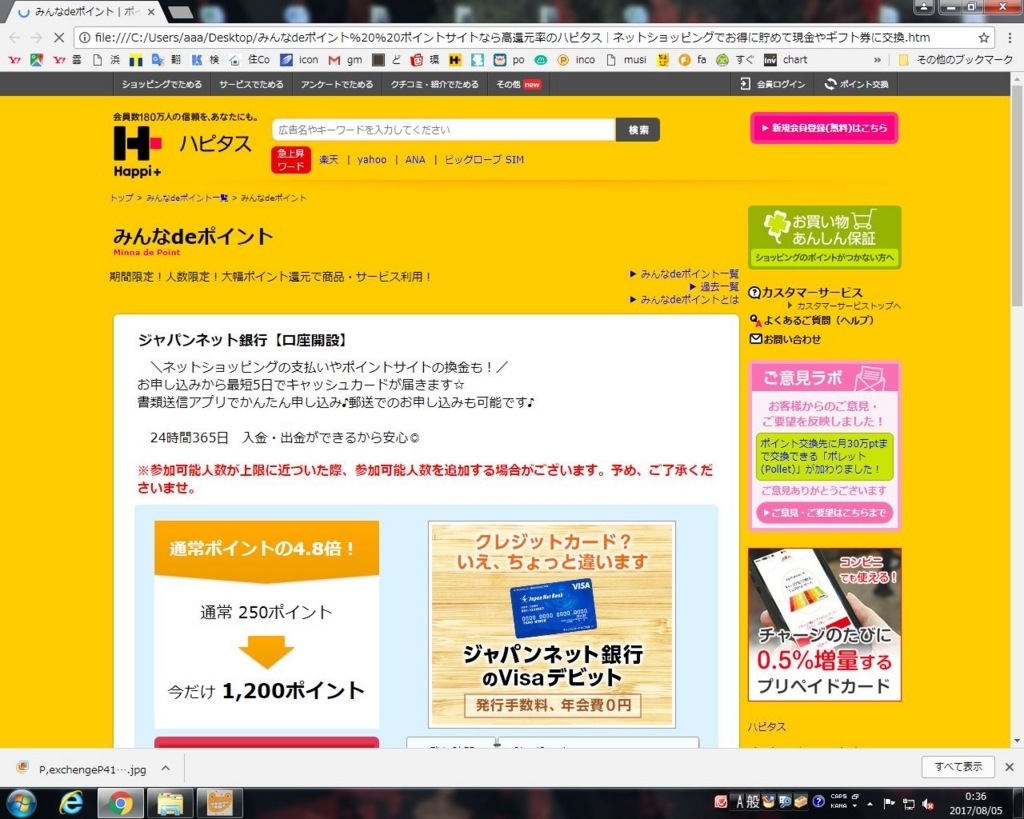The width and height of the screenshot is (1024, 819).
Task: Select the 楽天 trending keyword
Action: (x=328, y=159)
